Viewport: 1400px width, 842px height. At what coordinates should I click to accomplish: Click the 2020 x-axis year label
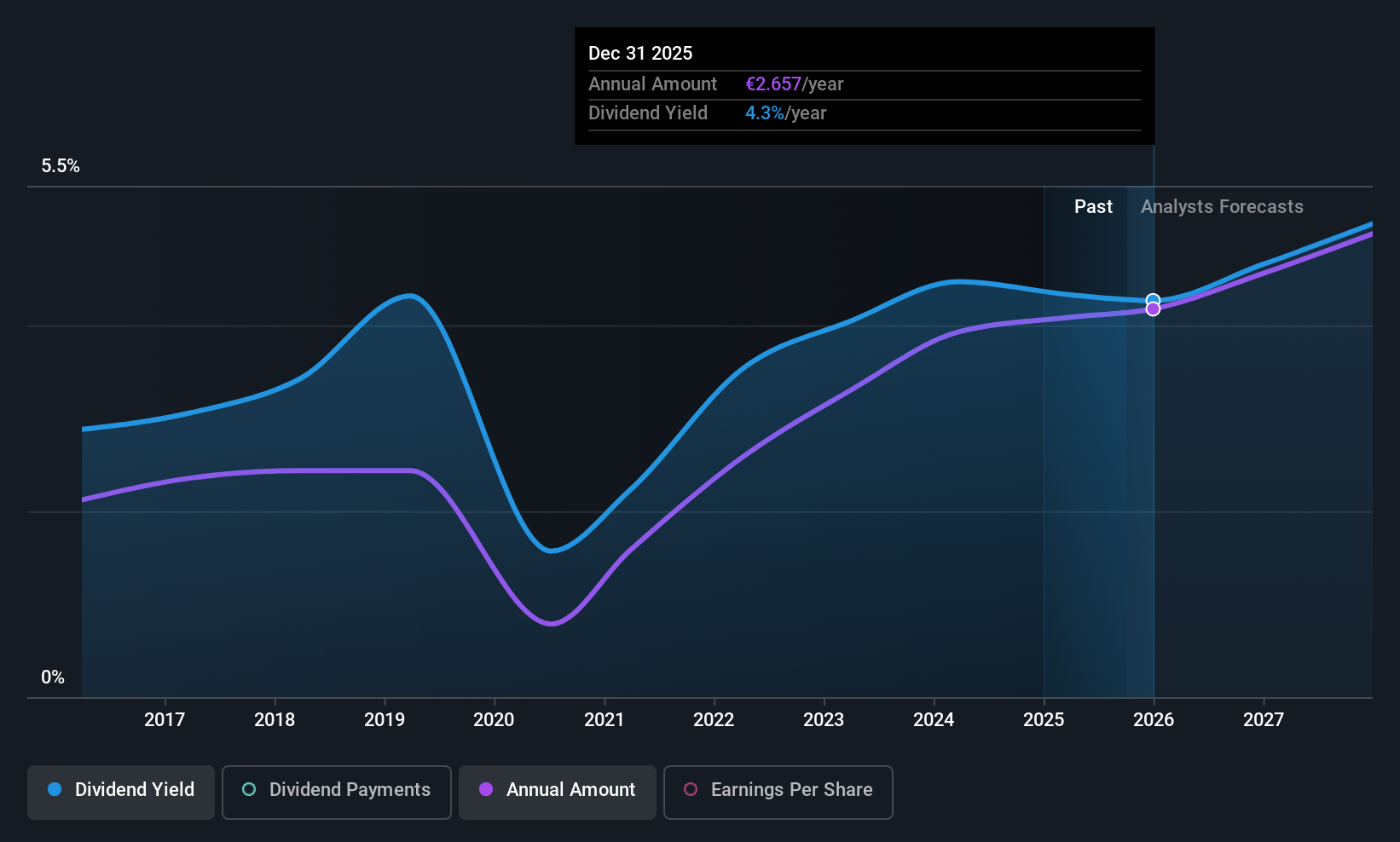(x=494, y=720)
